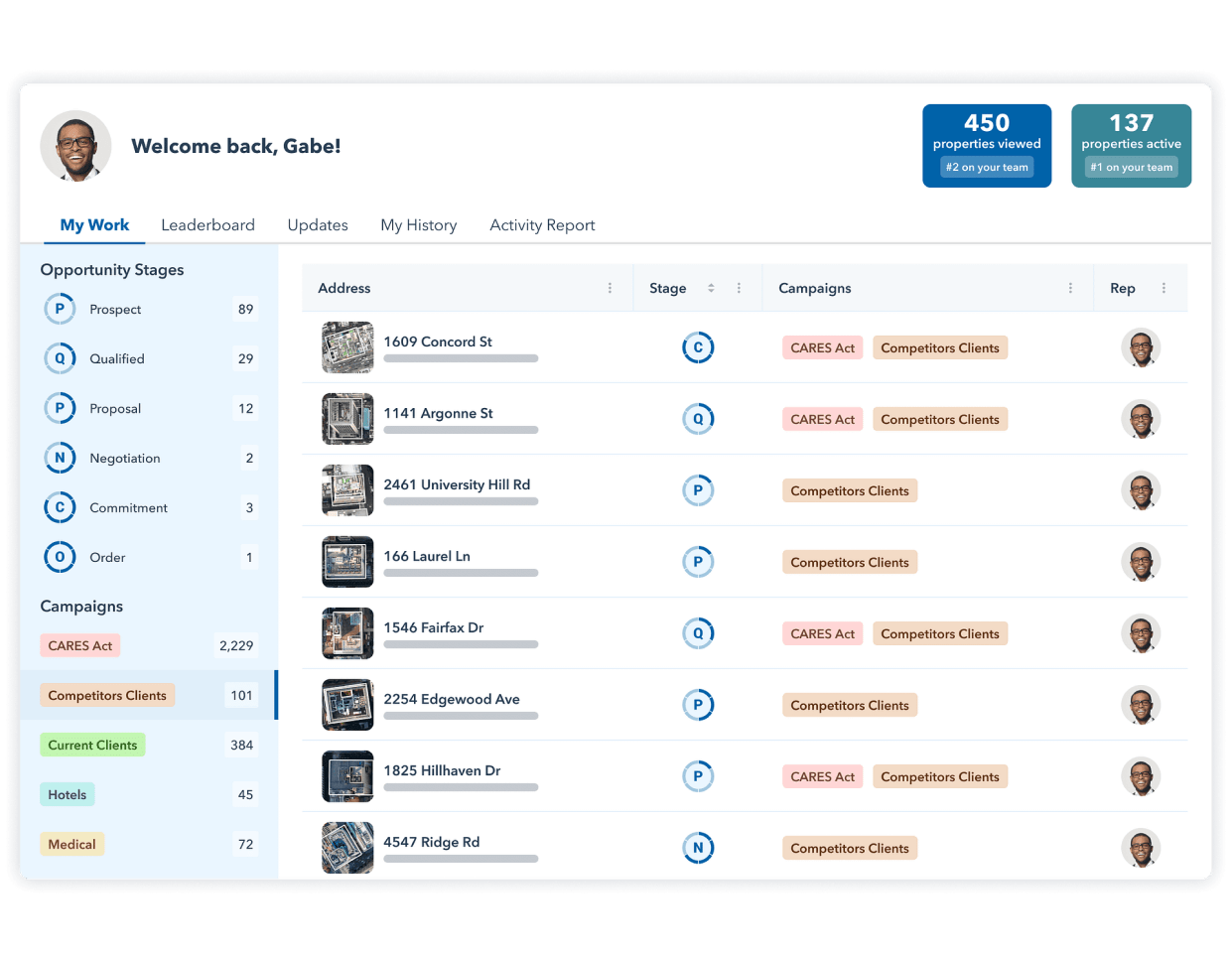The width and height of the screenshot is (1232, 960).
Task: Filter by CARES Act campaign in sidebar
Action: [x=80, y=645]
